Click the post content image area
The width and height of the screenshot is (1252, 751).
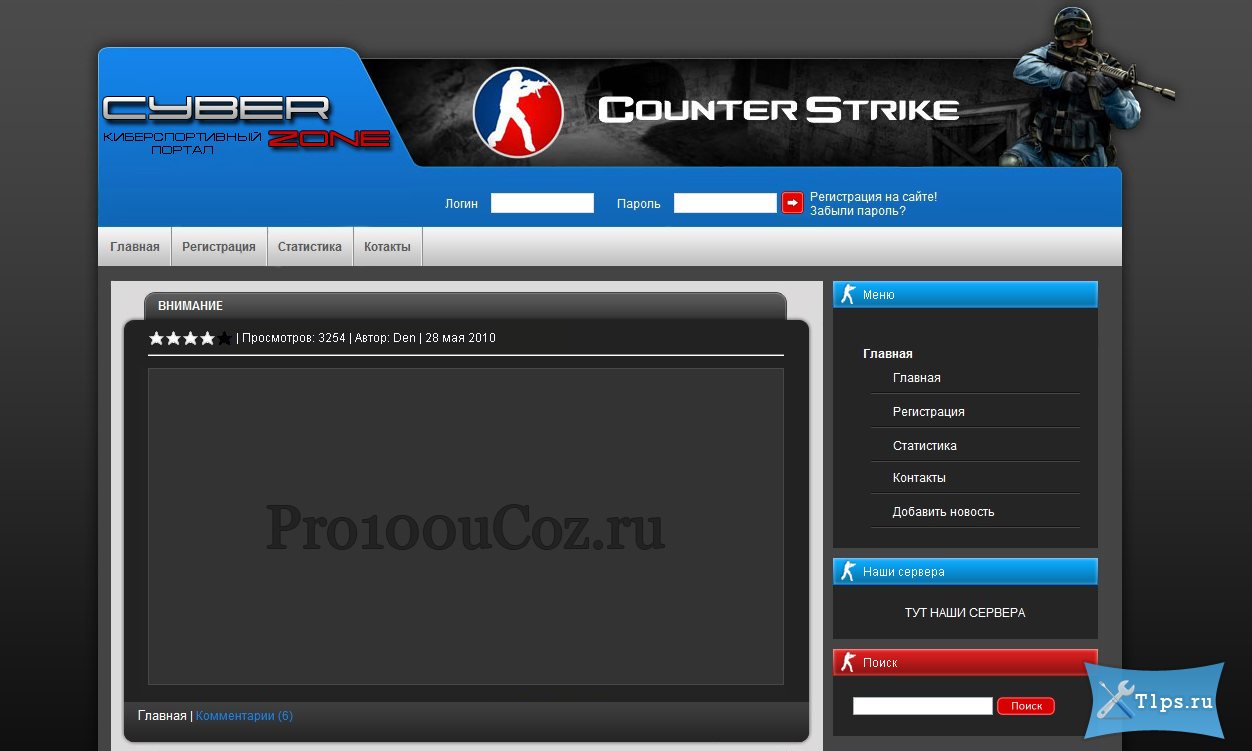pyautogui.click(x=466, y=527)
